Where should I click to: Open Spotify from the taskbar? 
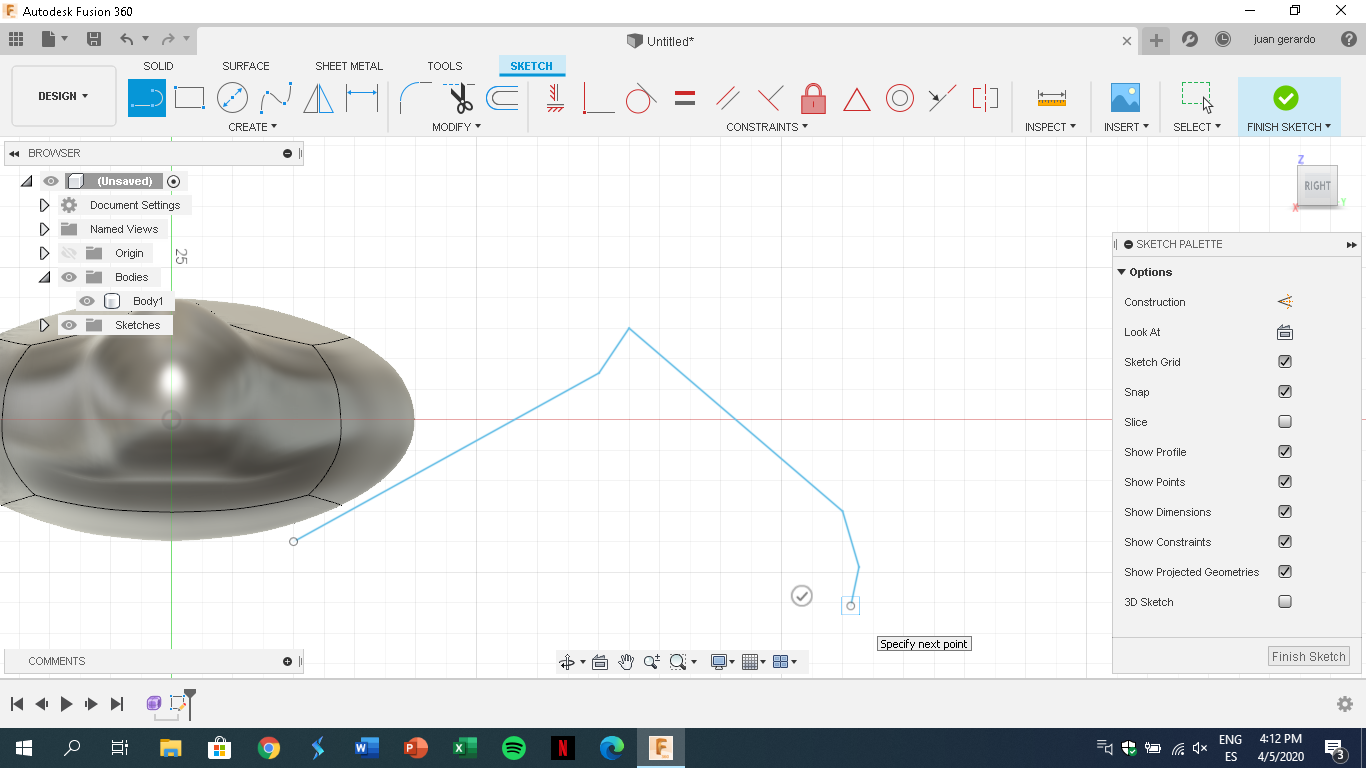pyautogui.click(x=513, y=747)
